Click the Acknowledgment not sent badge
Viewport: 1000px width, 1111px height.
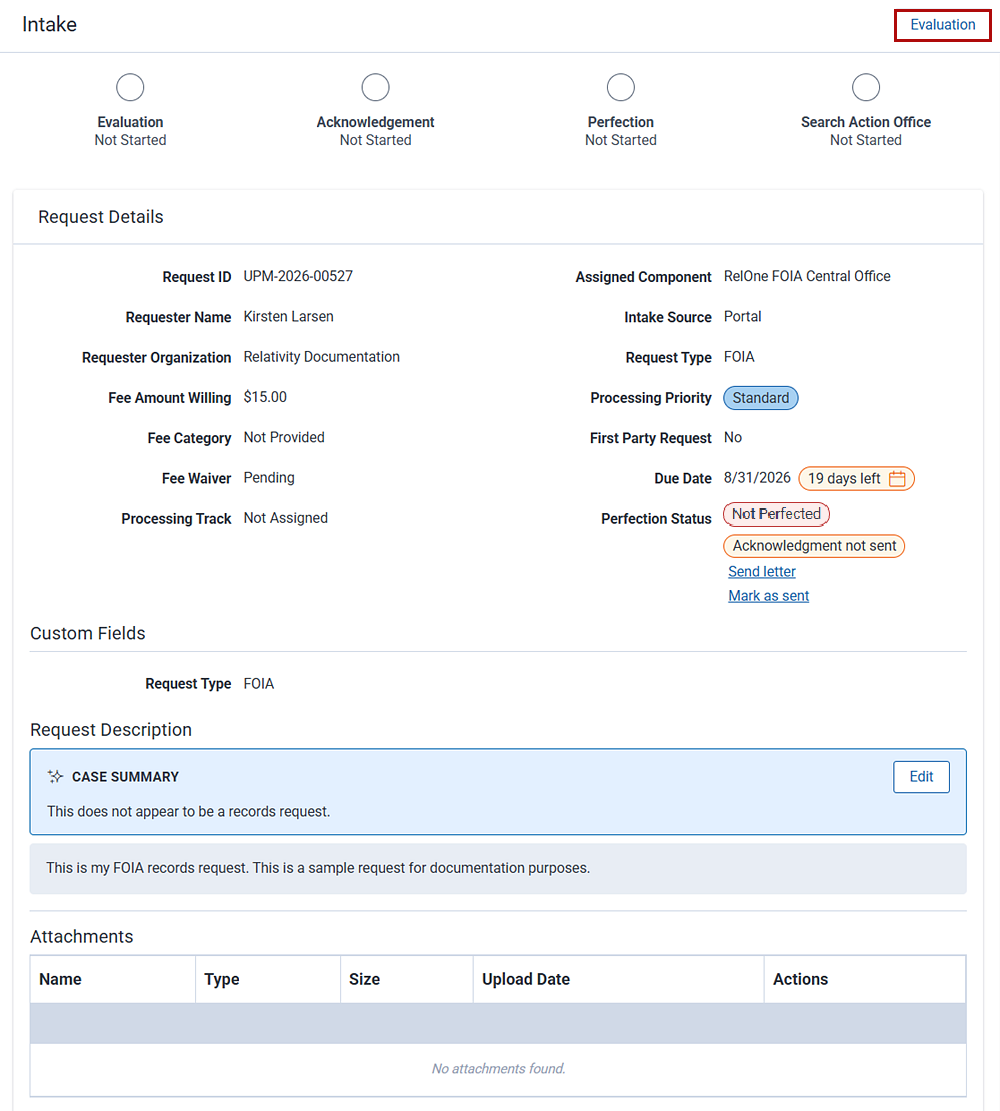click(814, 546)
